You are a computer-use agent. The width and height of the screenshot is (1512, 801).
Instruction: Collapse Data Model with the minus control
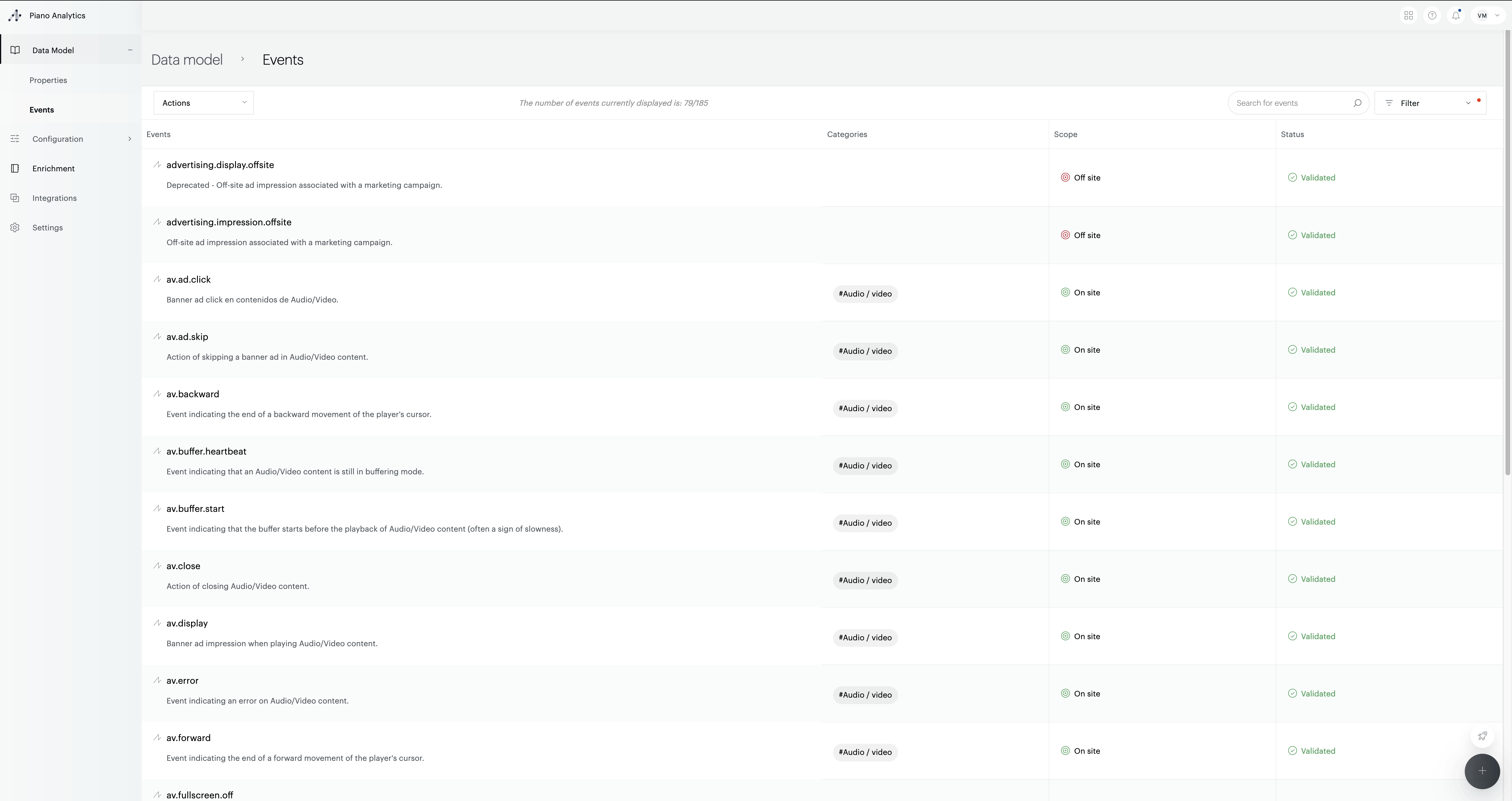click(x=130, y=50)
